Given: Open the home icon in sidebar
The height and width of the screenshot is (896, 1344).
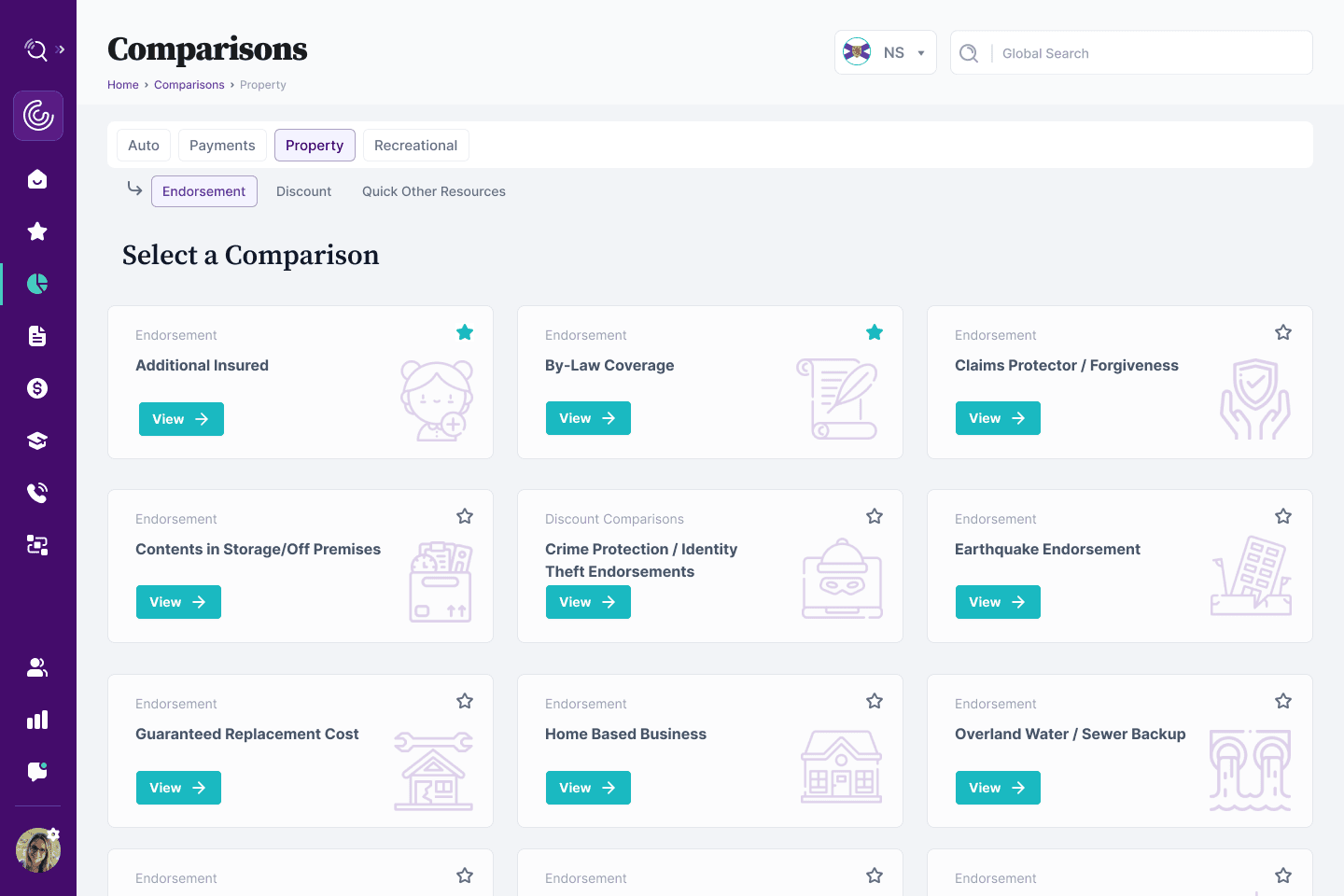Looking at the screenshot, I should tap(37, 179).
